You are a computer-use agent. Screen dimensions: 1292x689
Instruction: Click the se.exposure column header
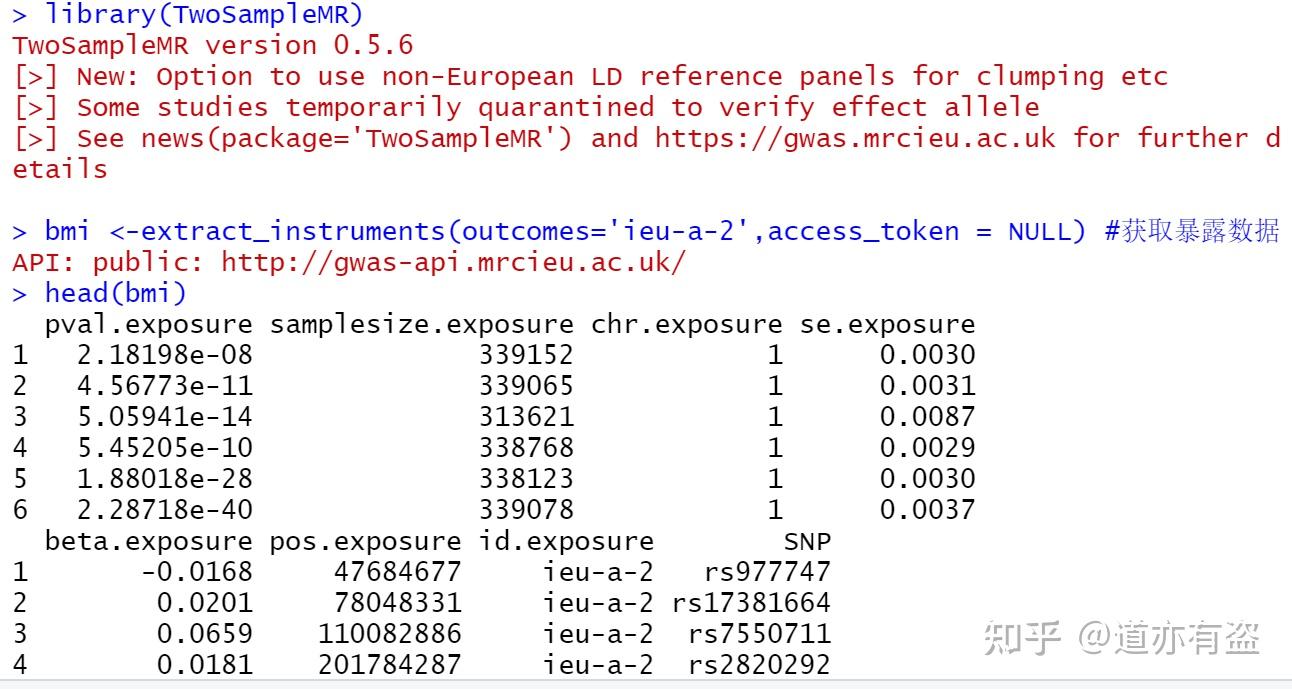(887, 325)
